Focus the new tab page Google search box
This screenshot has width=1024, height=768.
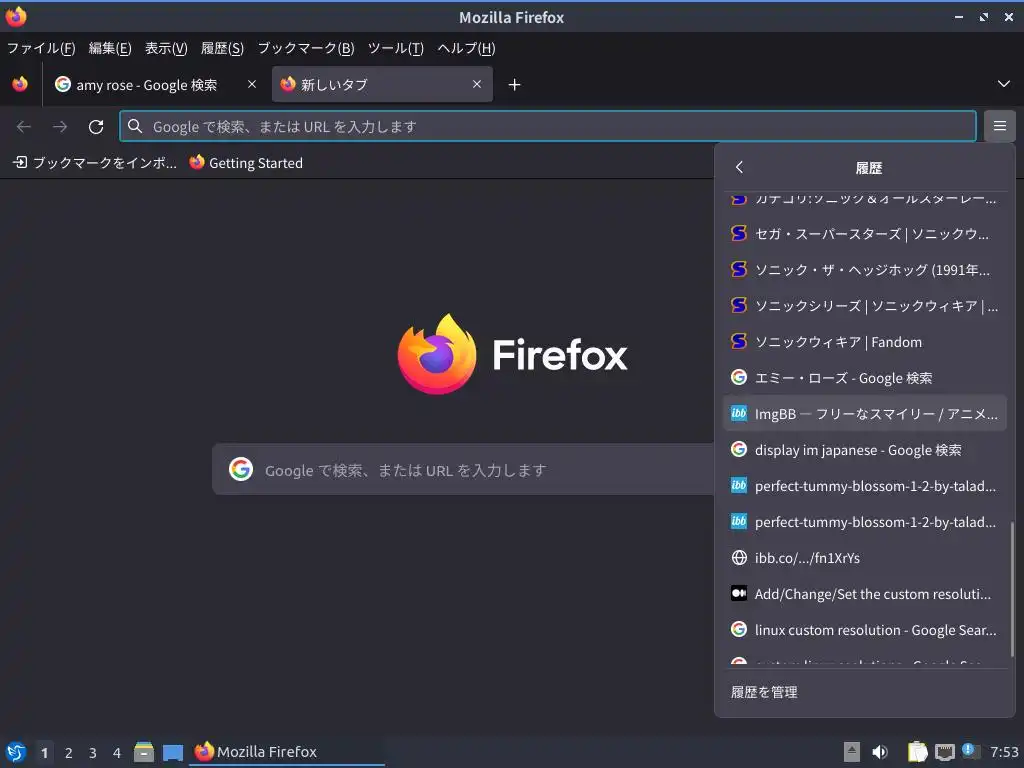pyautogui.click(x=462, y=470)
